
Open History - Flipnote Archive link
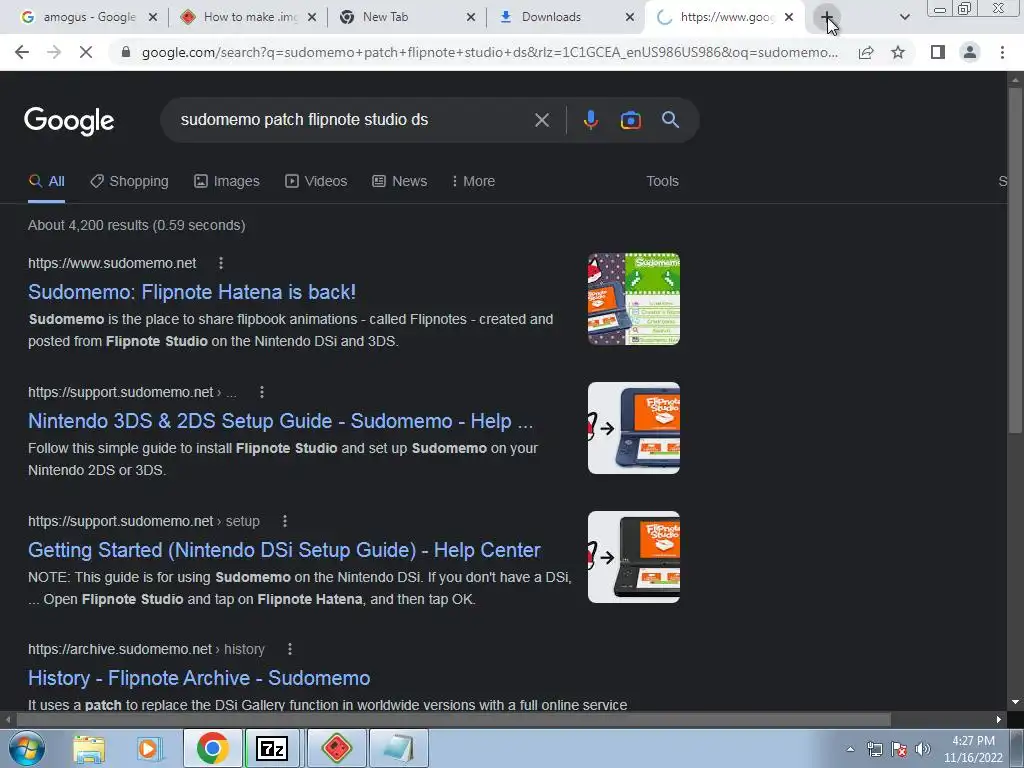pos(199,679)
